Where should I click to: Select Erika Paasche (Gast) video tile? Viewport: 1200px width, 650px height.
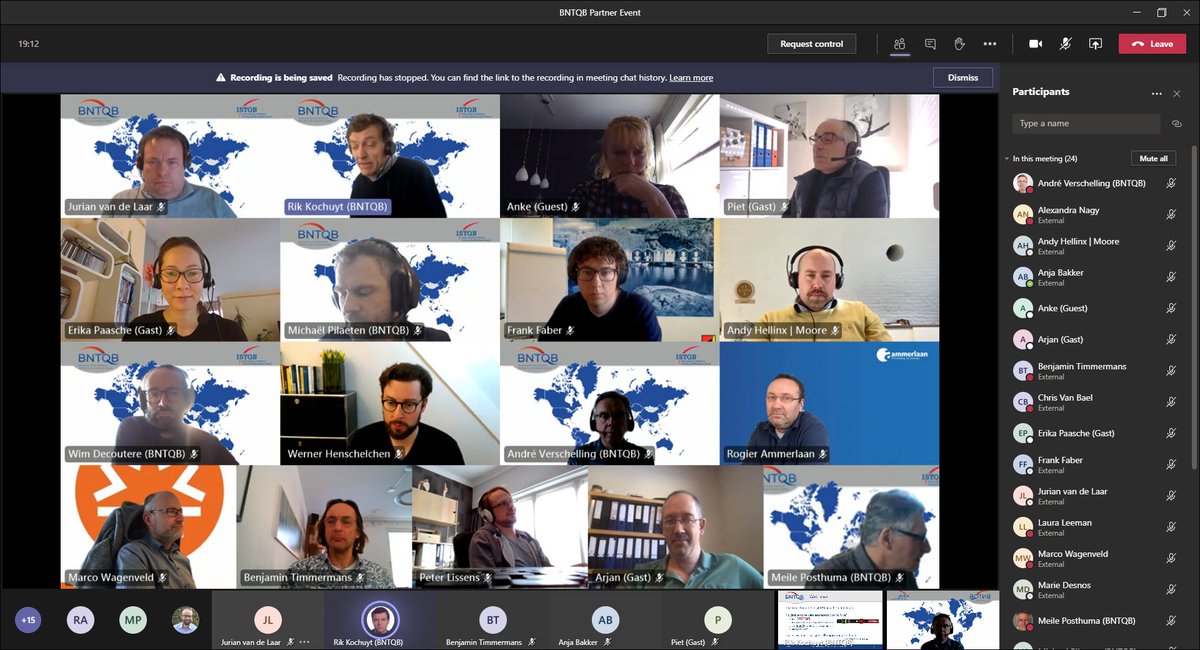tap(170, 280)
